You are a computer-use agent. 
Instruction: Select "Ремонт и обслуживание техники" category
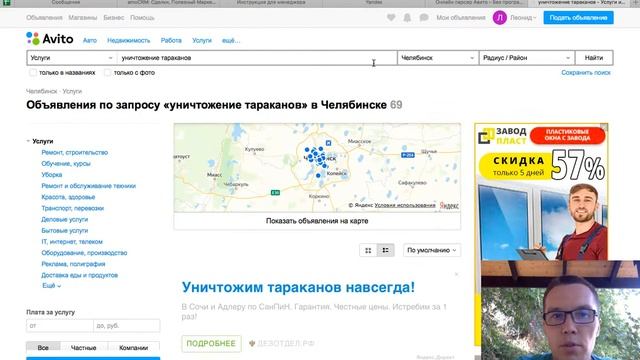(89, 186)
